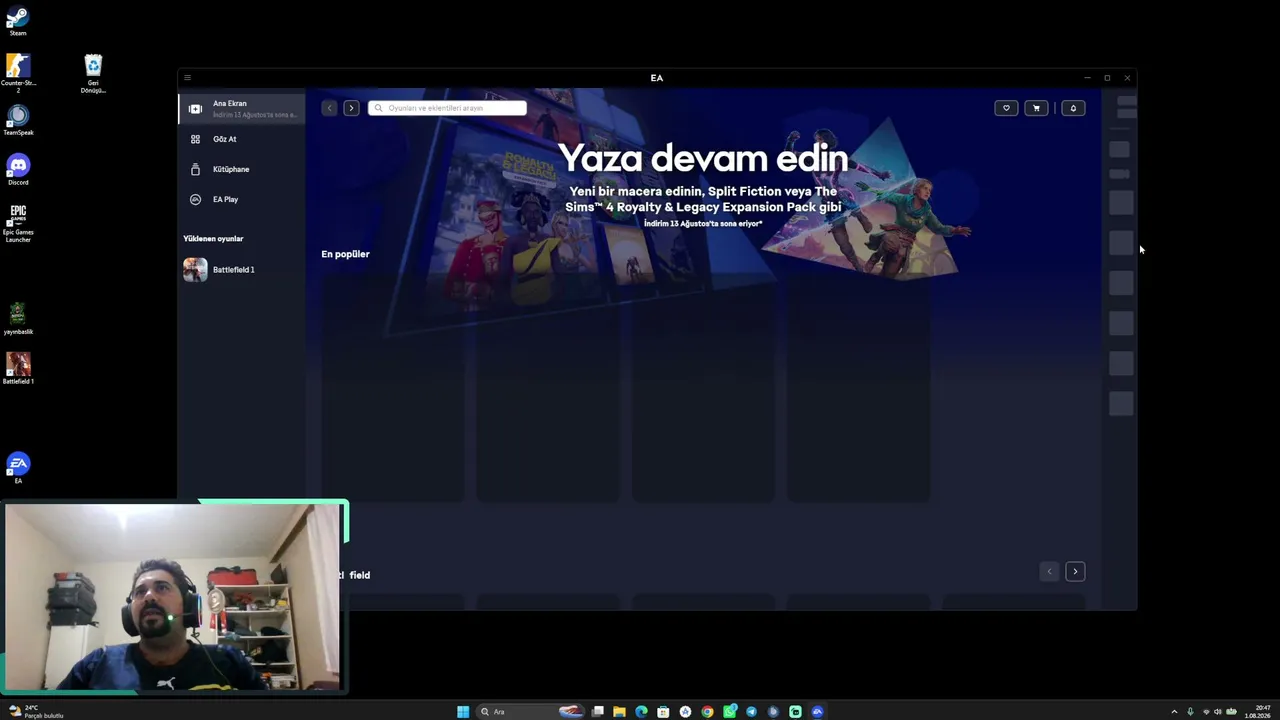Select the Recycle Bin desktop icon
Viewport: 1280px width, 720px height.
tap(93, 73)
